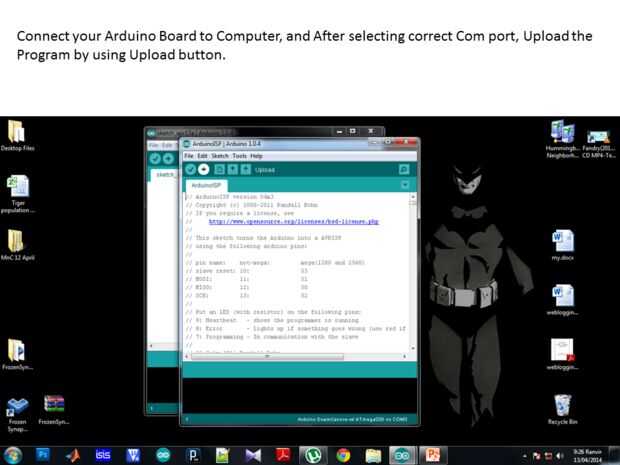The width and height of the screenshot is (620, 465).
Task: Minimize the background Arduino window
Action: coord(339,131)
